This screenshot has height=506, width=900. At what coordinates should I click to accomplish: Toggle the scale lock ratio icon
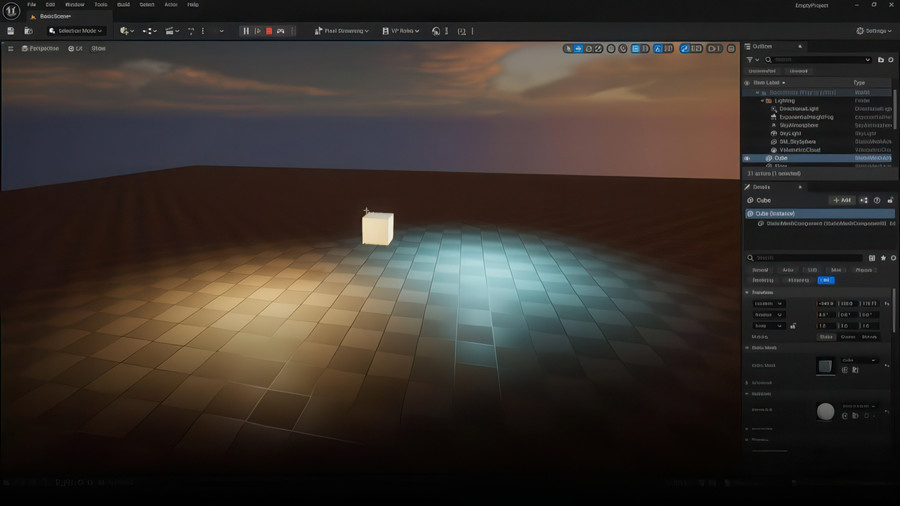coord(793,326)
